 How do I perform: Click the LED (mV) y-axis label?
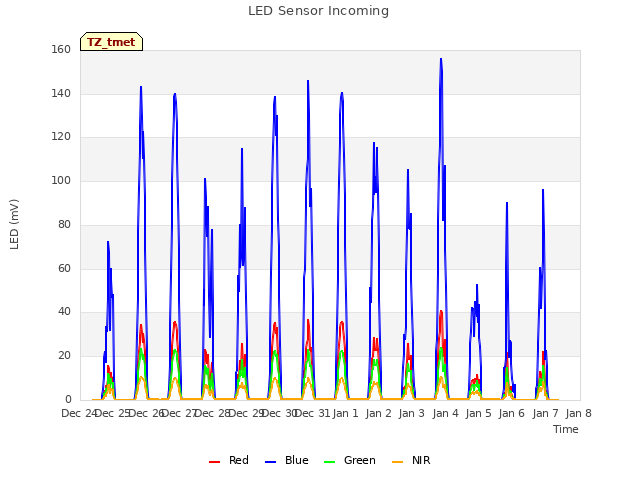click(x=14, y=224)
